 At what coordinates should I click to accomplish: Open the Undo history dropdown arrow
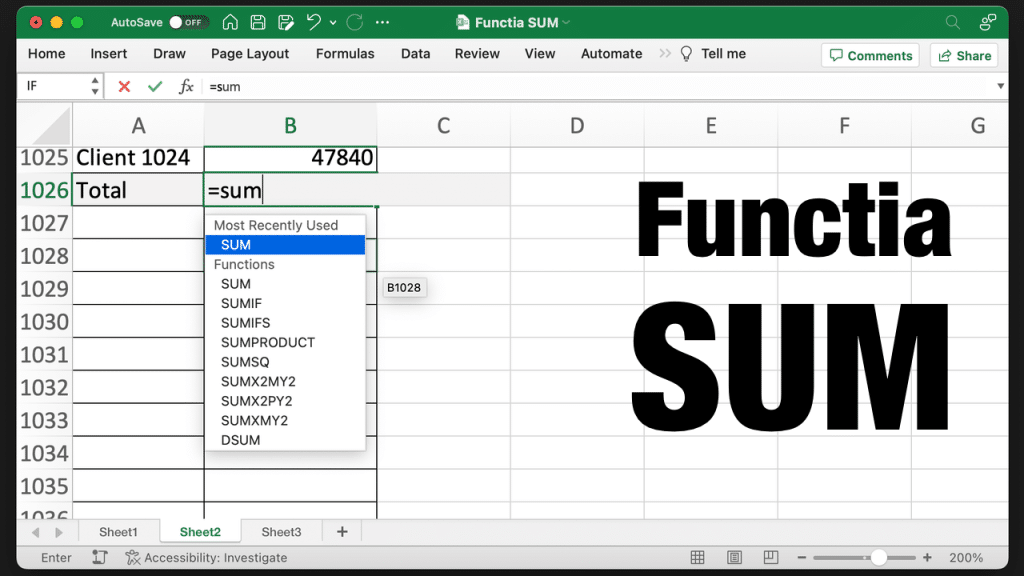[333, 23]
